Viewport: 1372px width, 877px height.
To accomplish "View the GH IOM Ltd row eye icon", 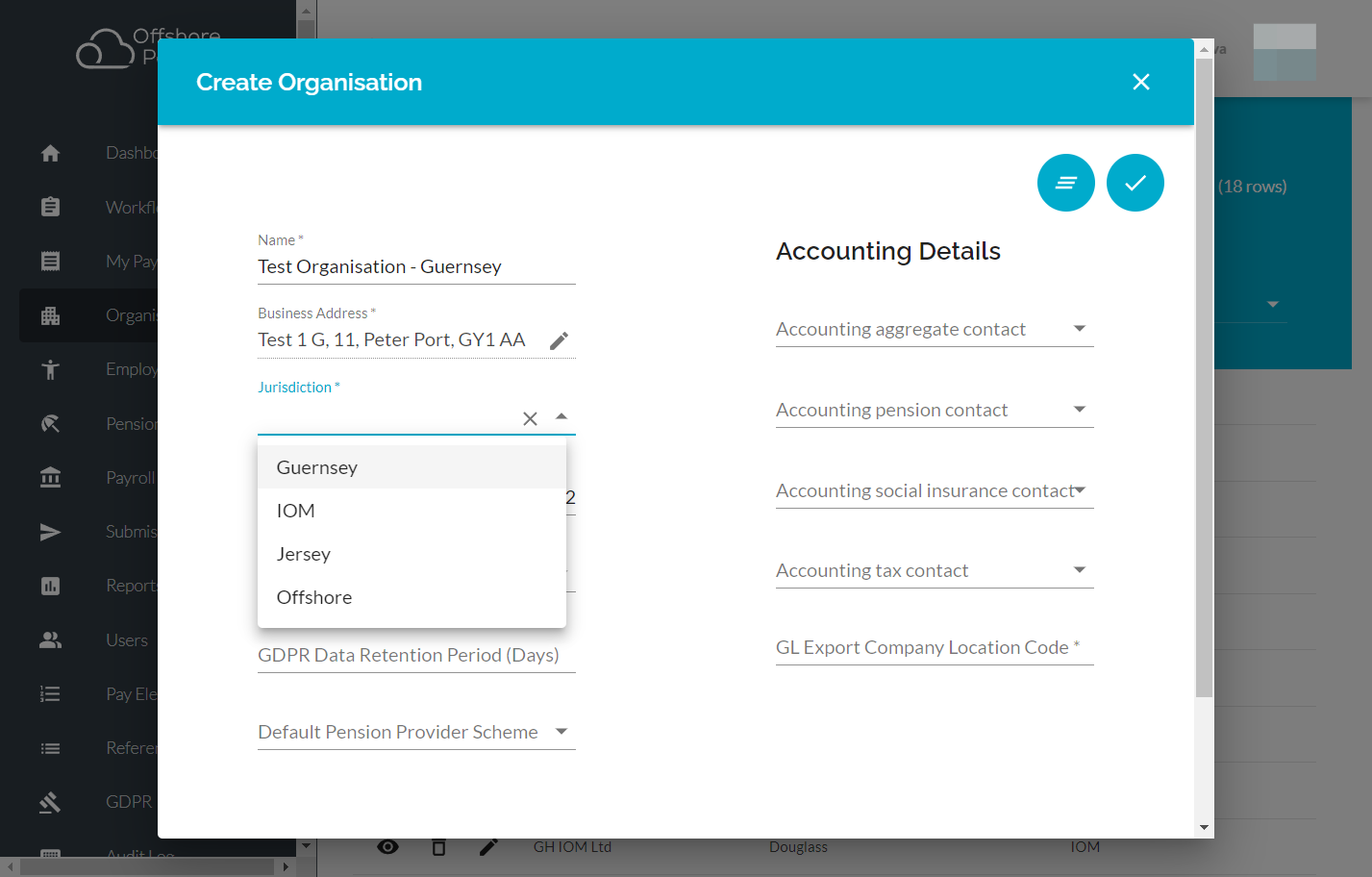I will click(x=387, y=846).
